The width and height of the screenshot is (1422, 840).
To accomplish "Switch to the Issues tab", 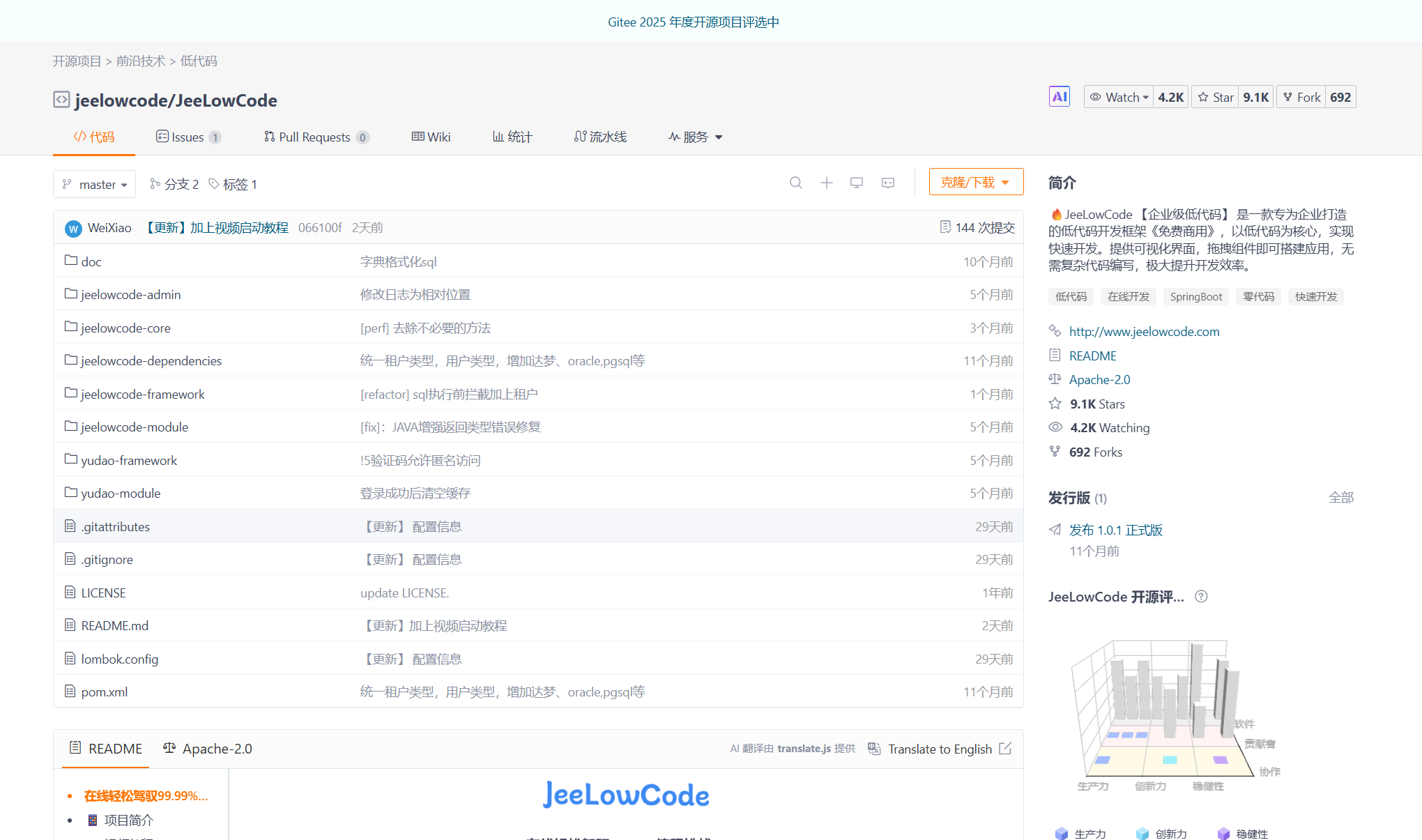I will coord(187,137).
